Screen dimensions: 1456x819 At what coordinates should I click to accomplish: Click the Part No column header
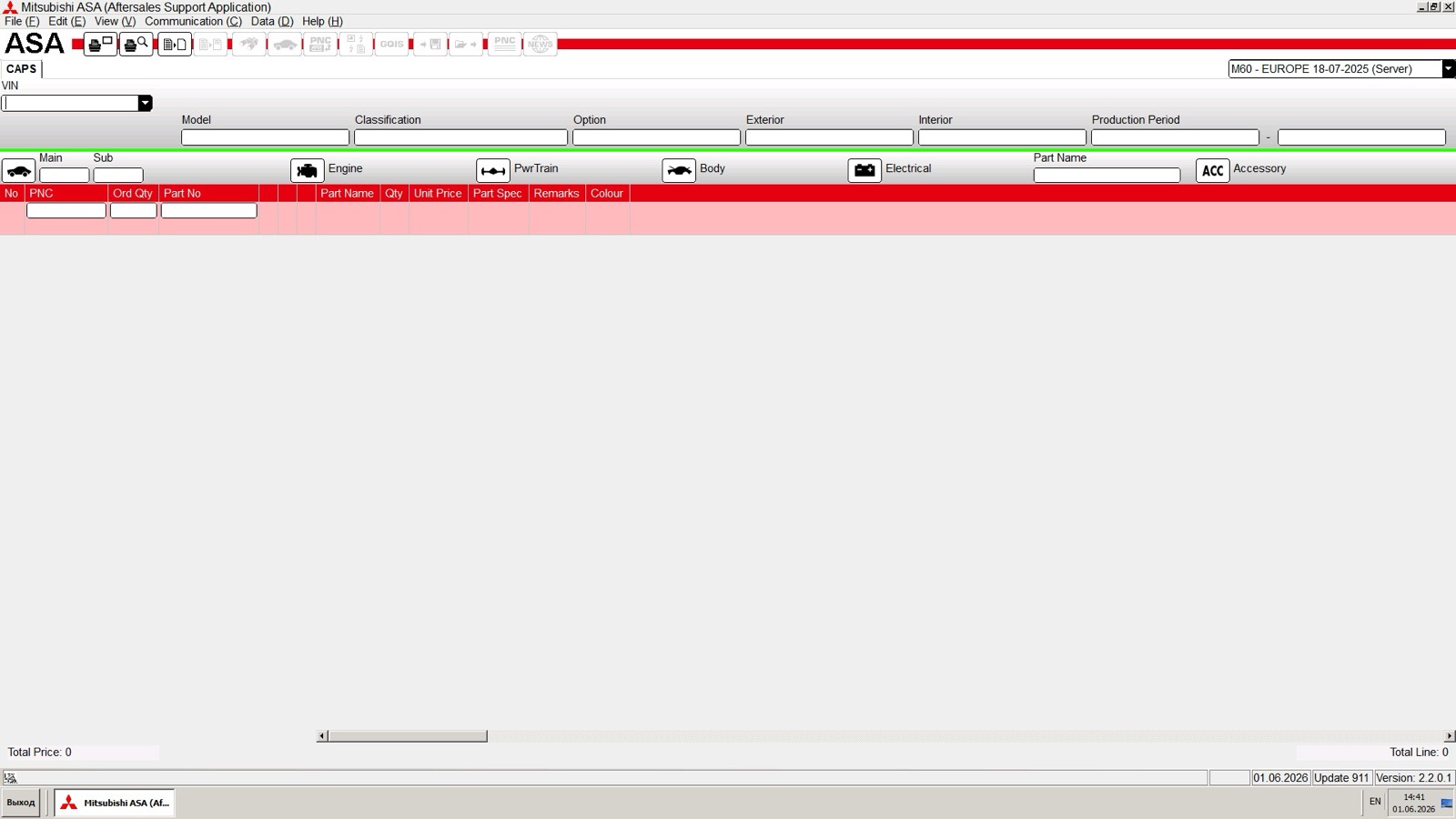[x=208, y=194]
